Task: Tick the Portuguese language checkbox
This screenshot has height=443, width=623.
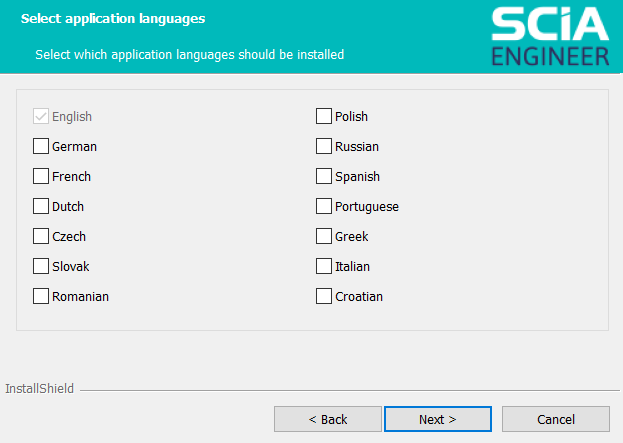Action: 324,206
